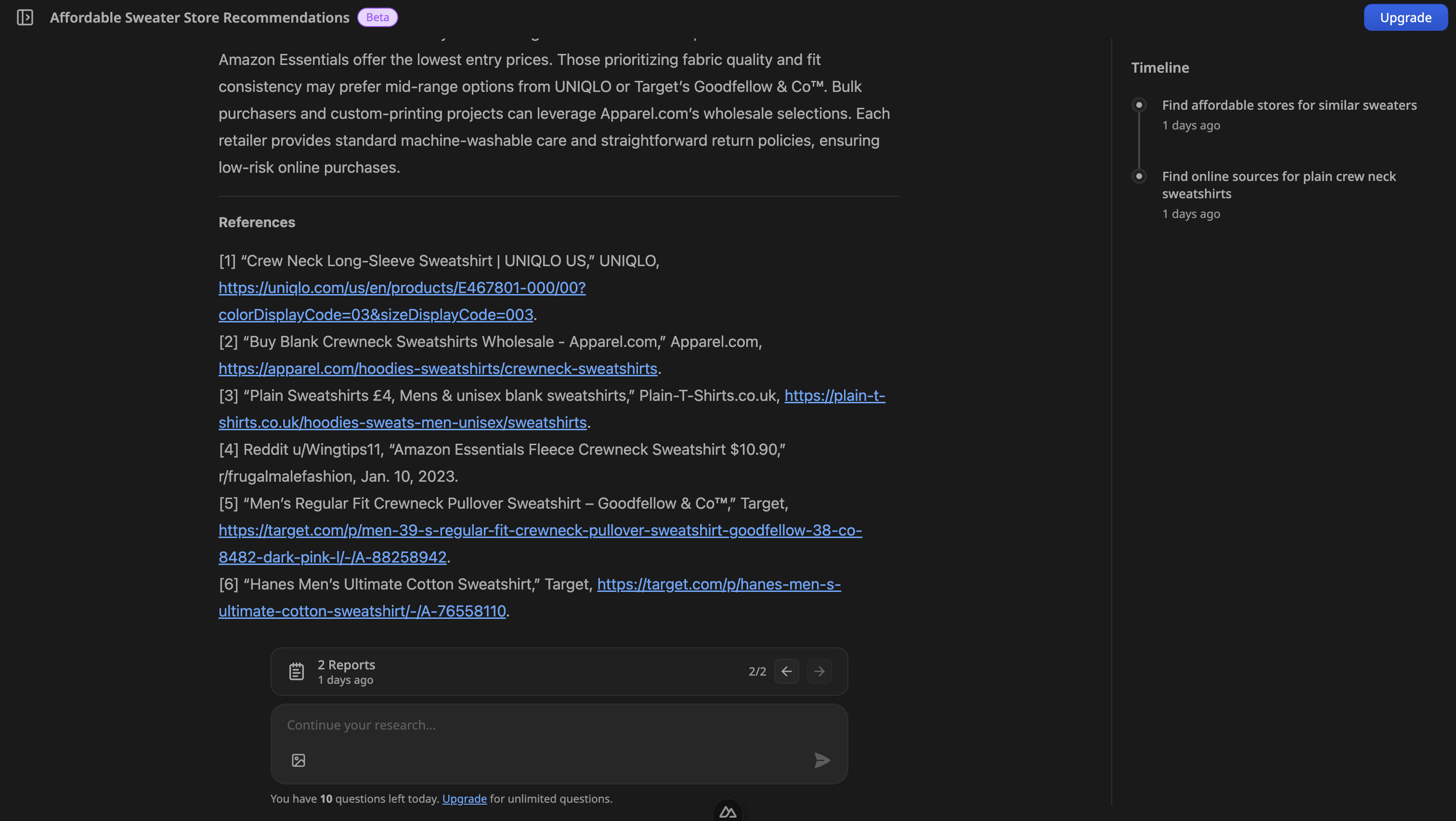This screenshot has height=821, width=1456.
Task: Go to the next report arrow
Action: tap(819, 671)
